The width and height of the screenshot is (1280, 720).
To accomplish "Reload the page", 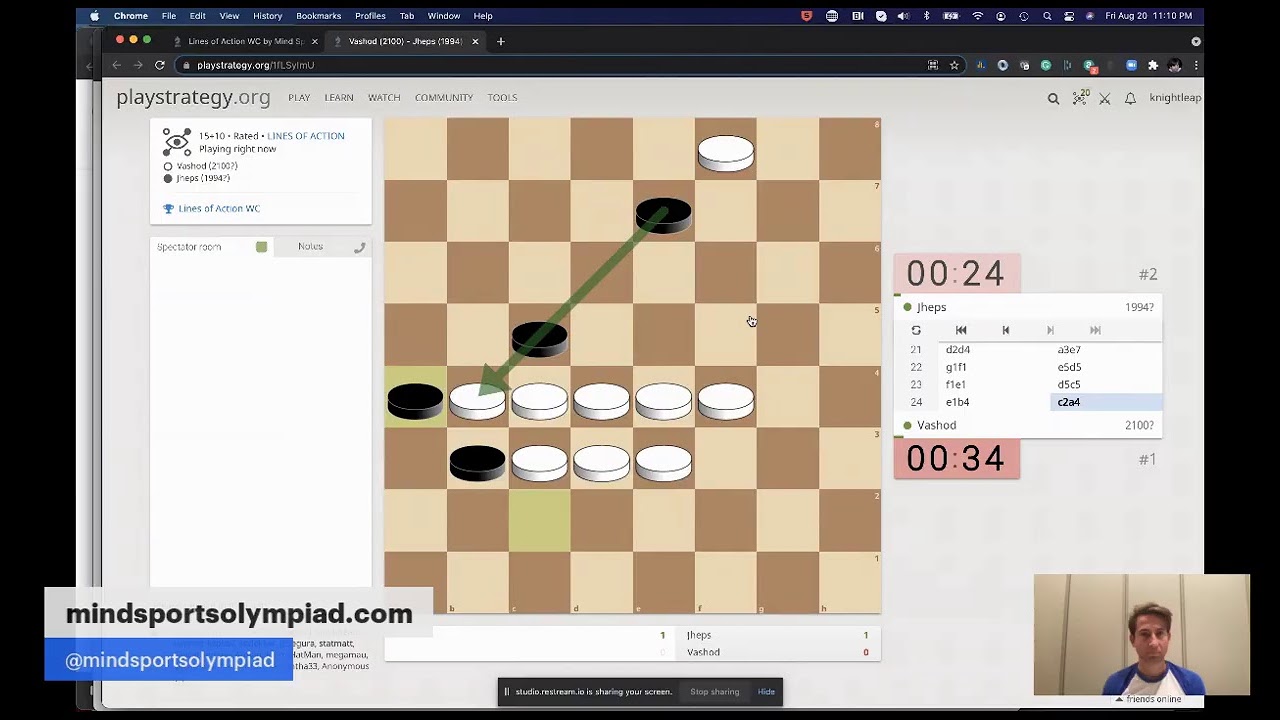I will click(159, 65).
